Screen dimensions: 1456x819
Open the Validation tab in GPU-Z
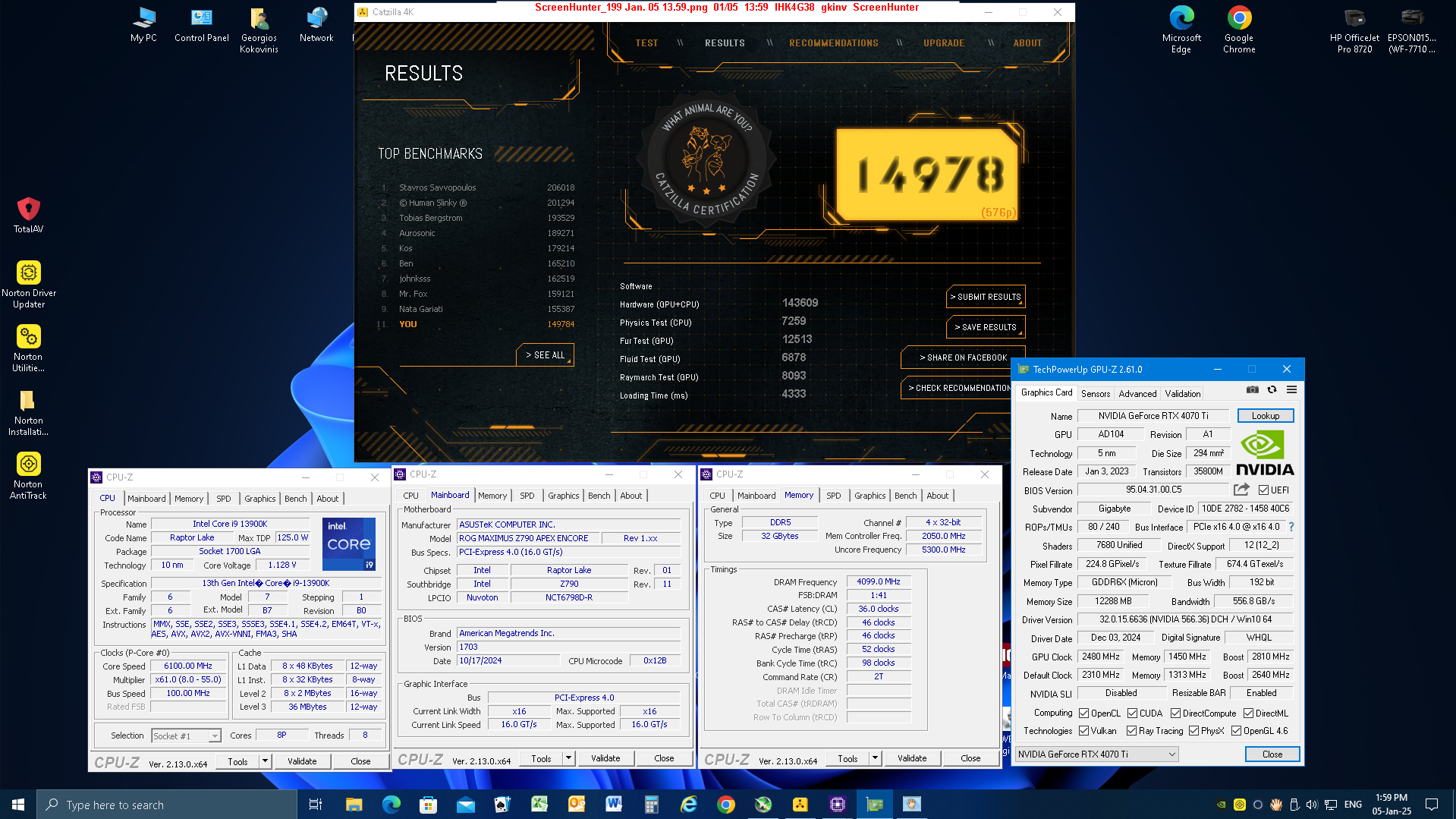(x=1183, y=393)
